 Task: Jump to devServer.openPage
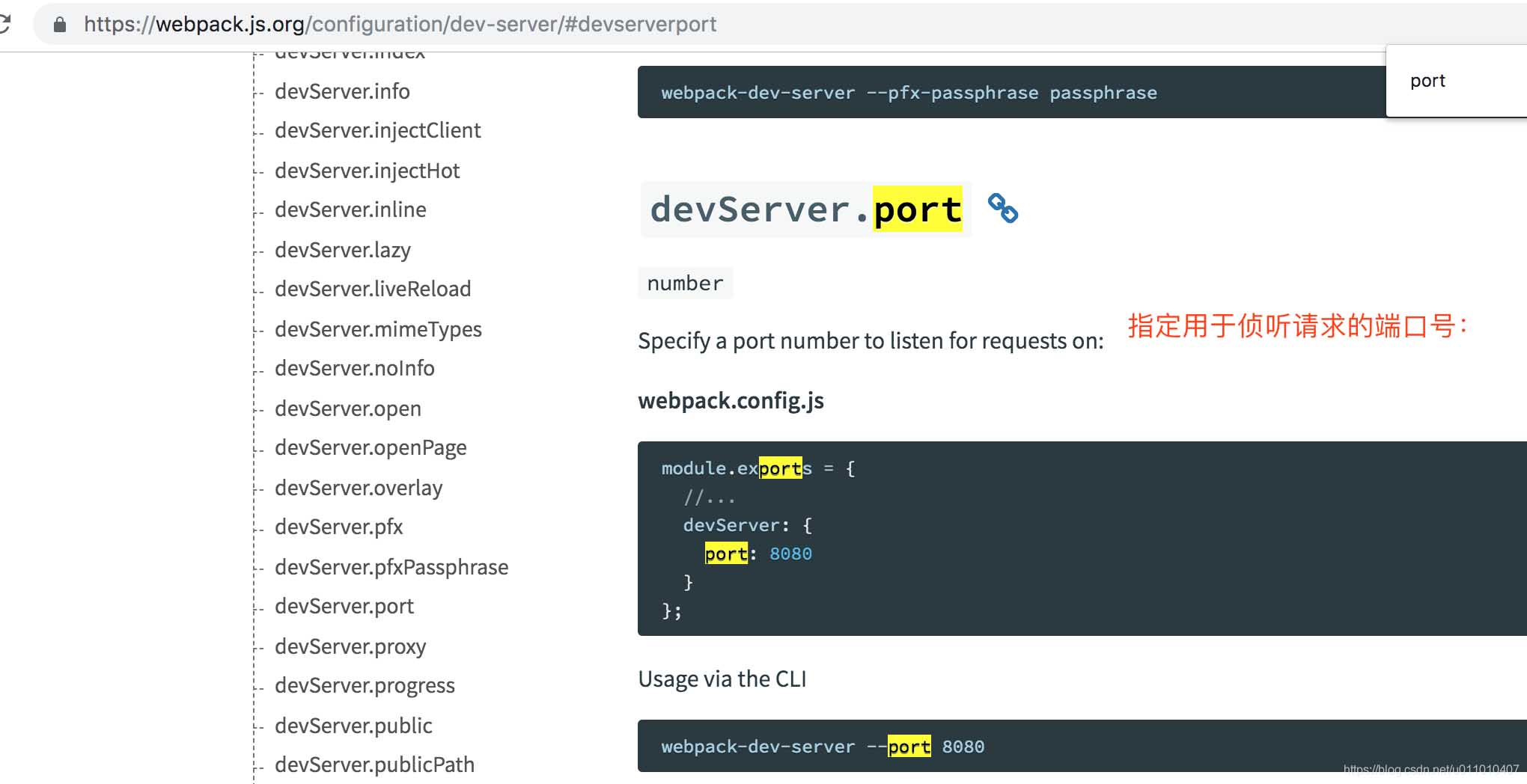(x=371, y=447)
